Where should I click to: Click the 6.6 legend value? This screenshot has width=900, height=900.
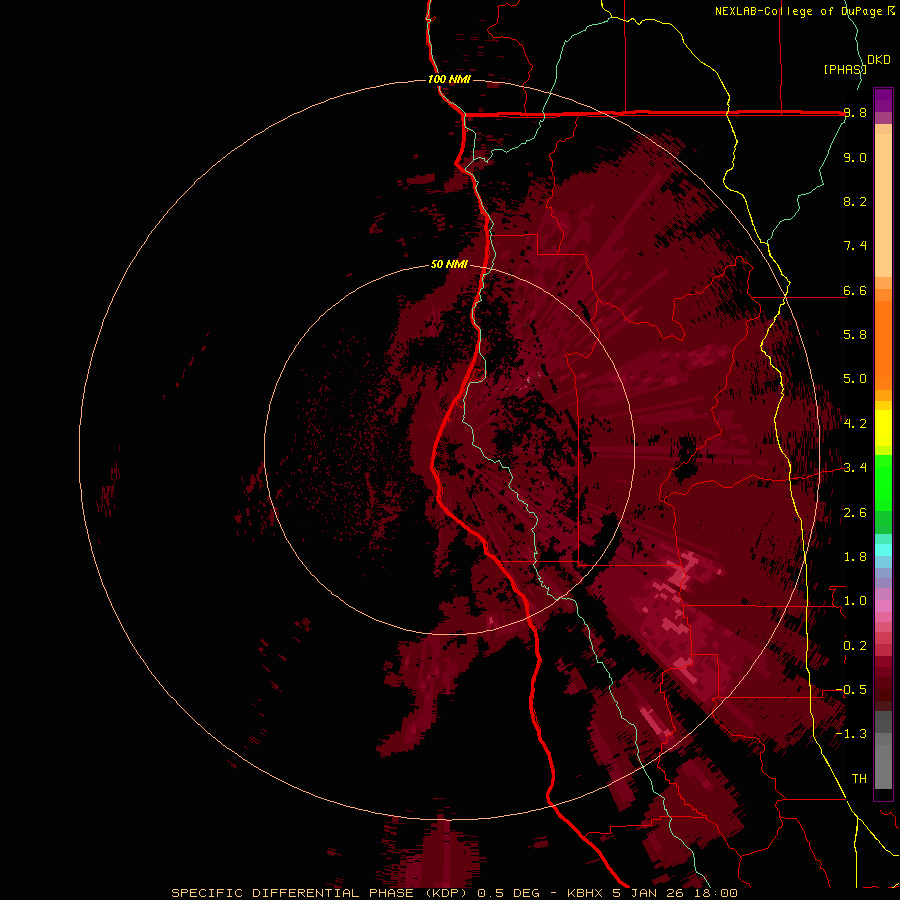click(x=855, y=290)
